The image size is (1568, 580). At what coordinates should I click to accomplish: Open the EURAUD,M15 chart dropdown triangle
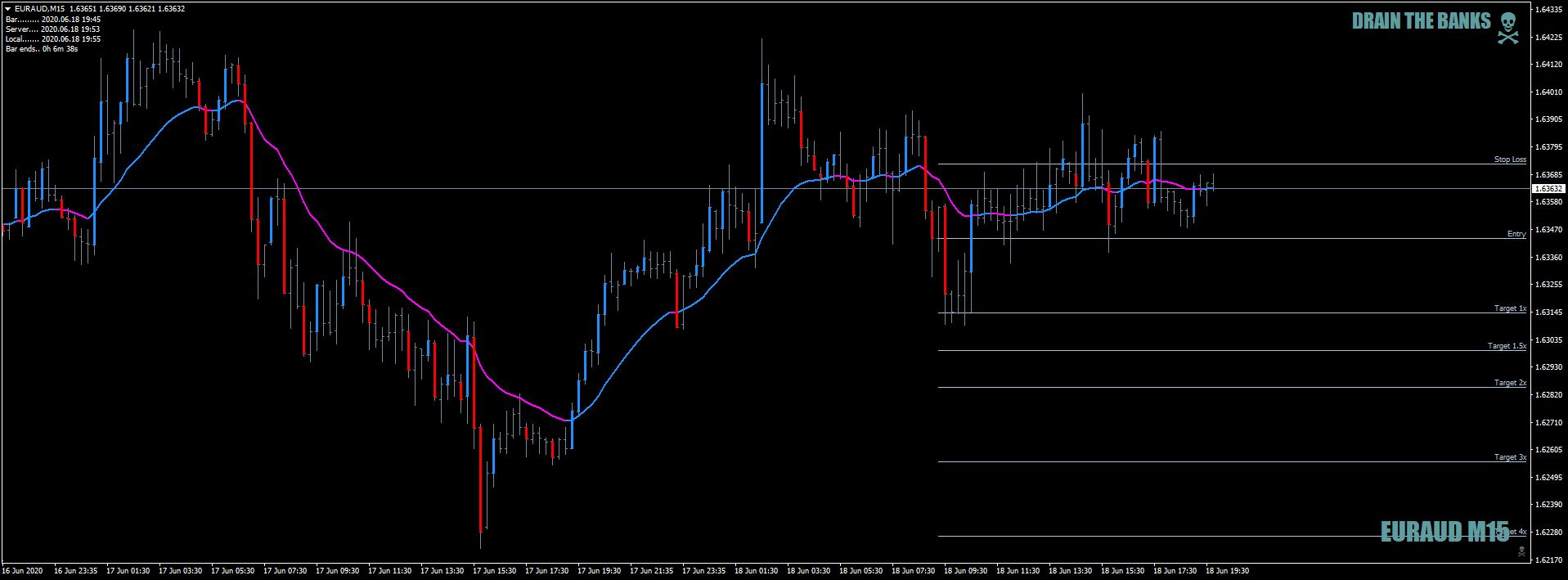(x=8, y=9)
